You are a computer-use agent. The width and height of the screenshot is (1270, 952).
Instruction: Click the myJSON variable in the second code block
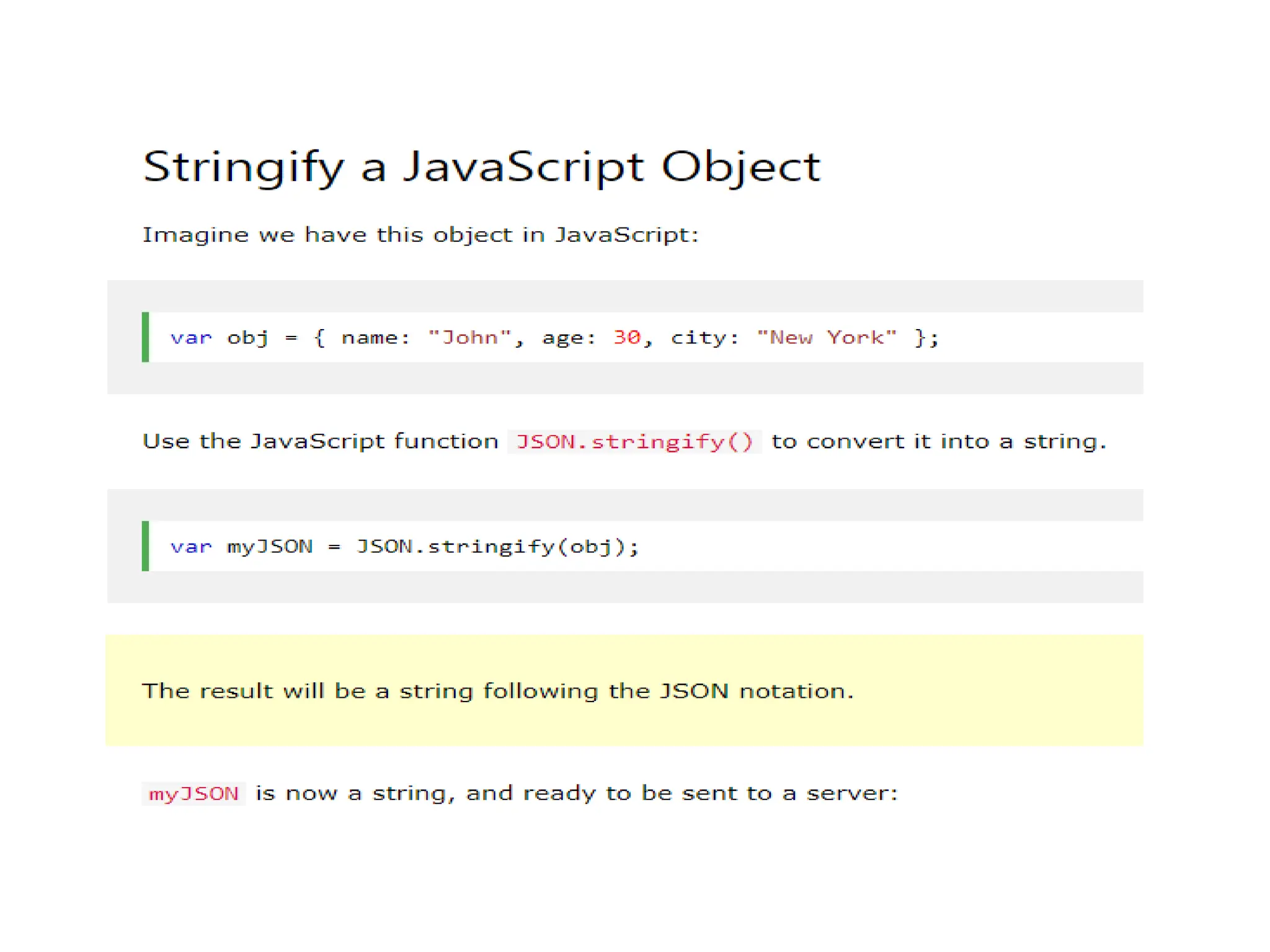[x=270, y=547]
